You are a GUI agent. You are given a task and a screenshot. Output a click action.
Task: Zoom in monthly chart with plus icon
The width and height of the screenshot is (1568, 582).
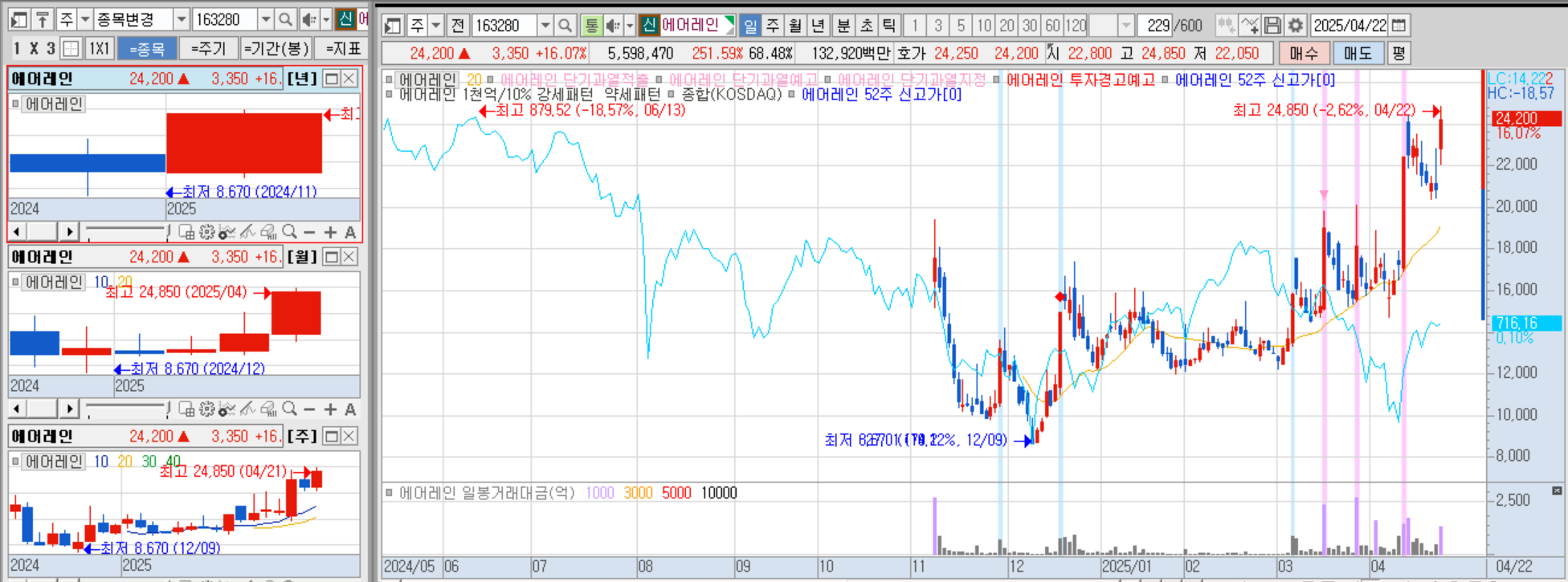[x=330, y=409]
